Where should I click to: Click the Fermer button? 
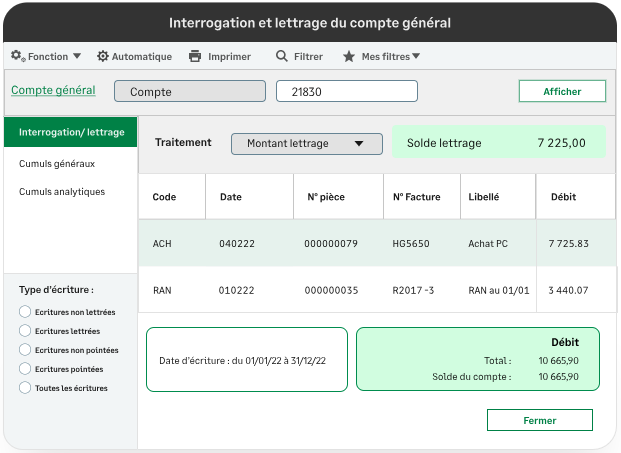(539, 420)
